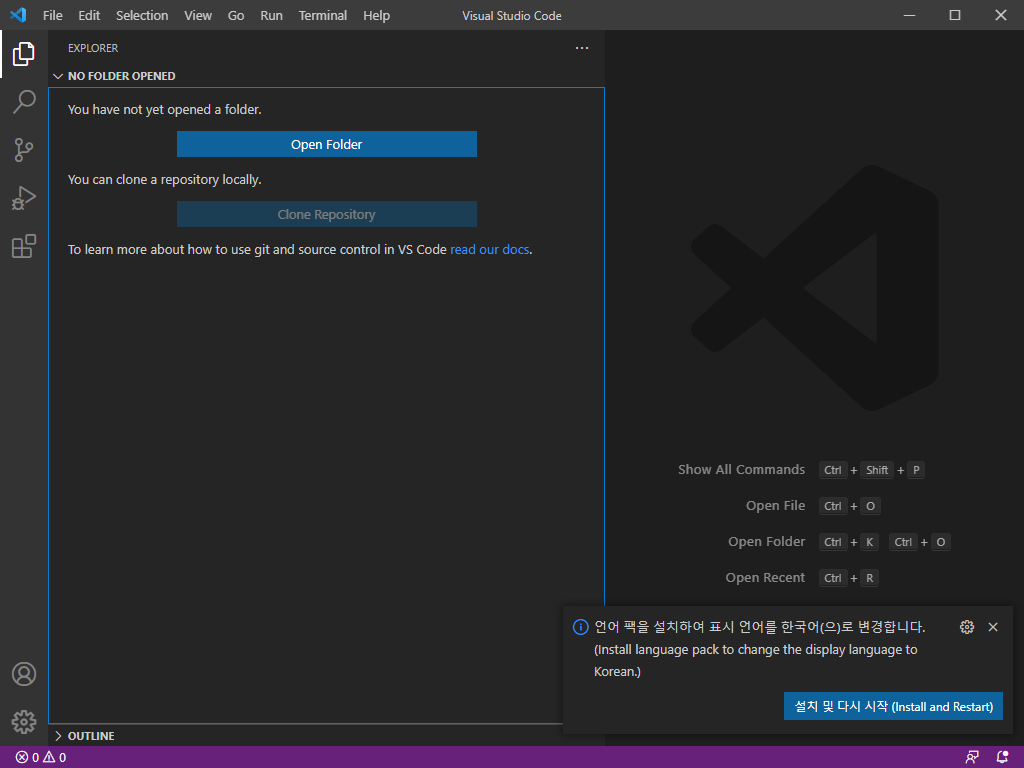Click the Open Recent shortcut label

[765, 577]
